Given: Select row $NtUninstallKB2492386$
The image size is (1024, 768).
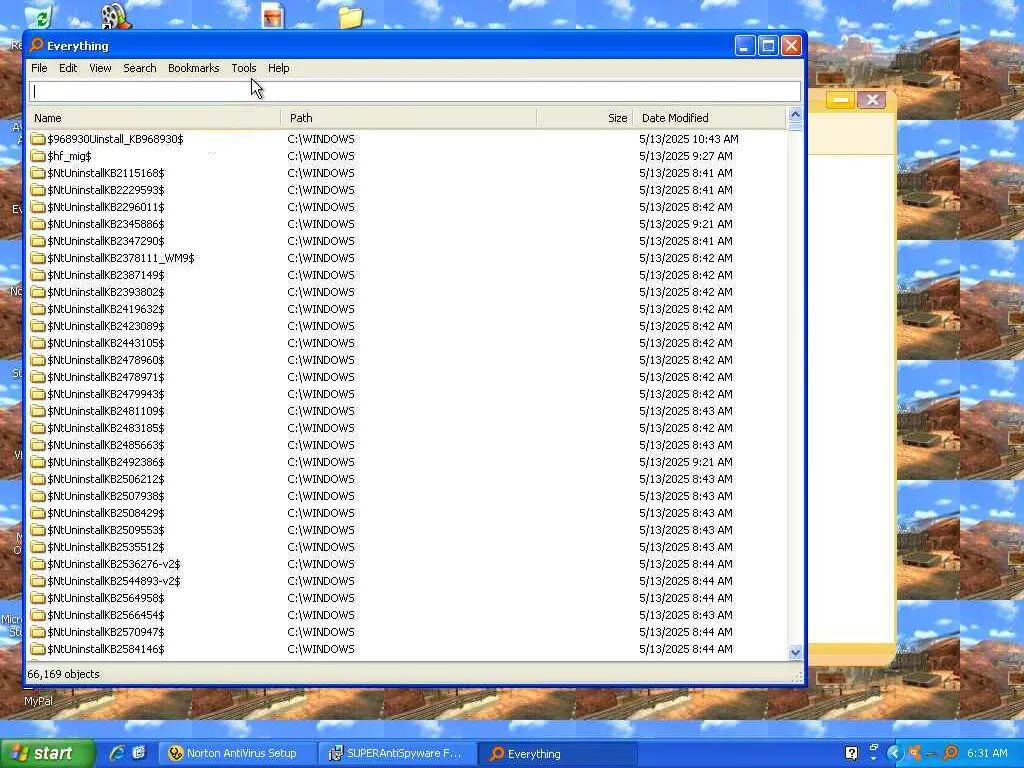Looking at the screenshot, I should coord(408,462).
